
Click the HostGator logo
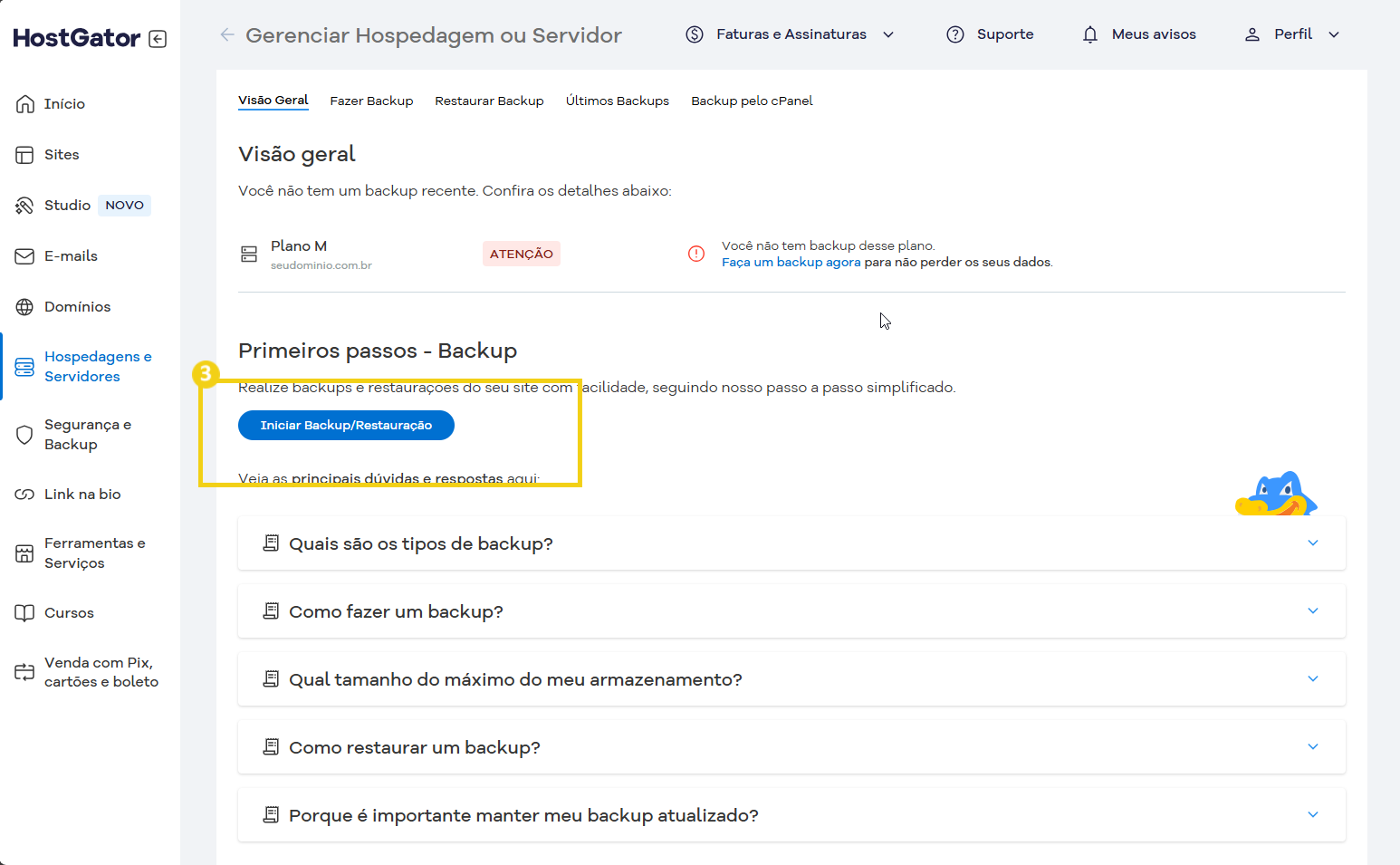[x=77, y=38]
